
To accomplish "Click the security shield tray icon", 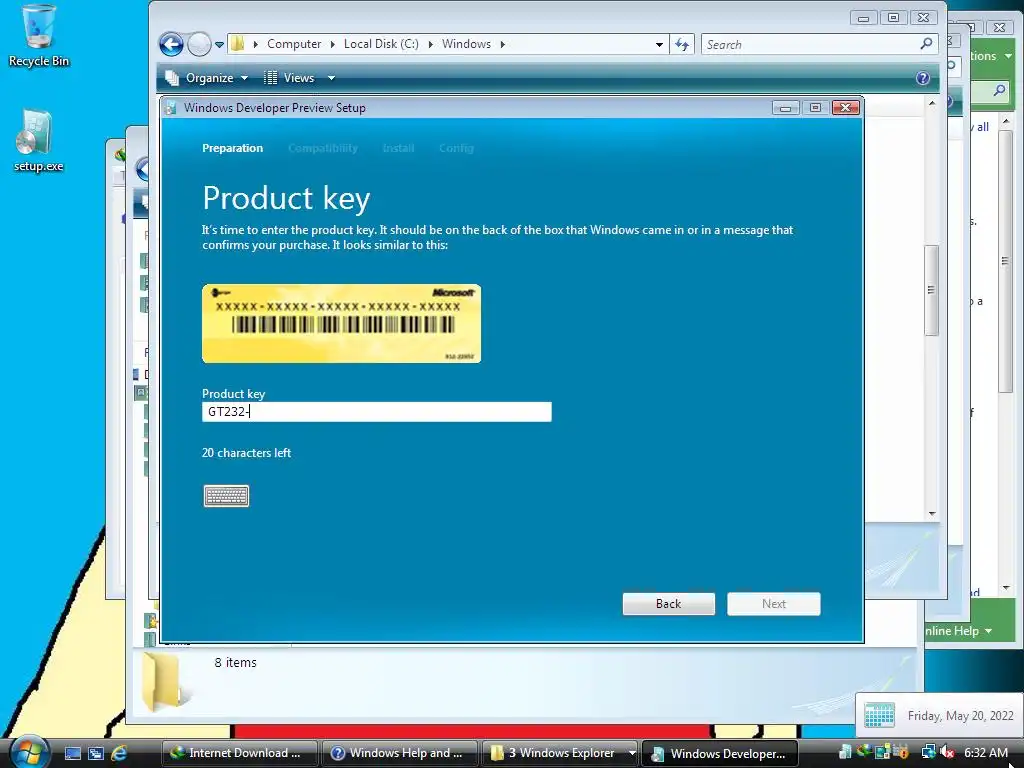I will pos(902,752).
